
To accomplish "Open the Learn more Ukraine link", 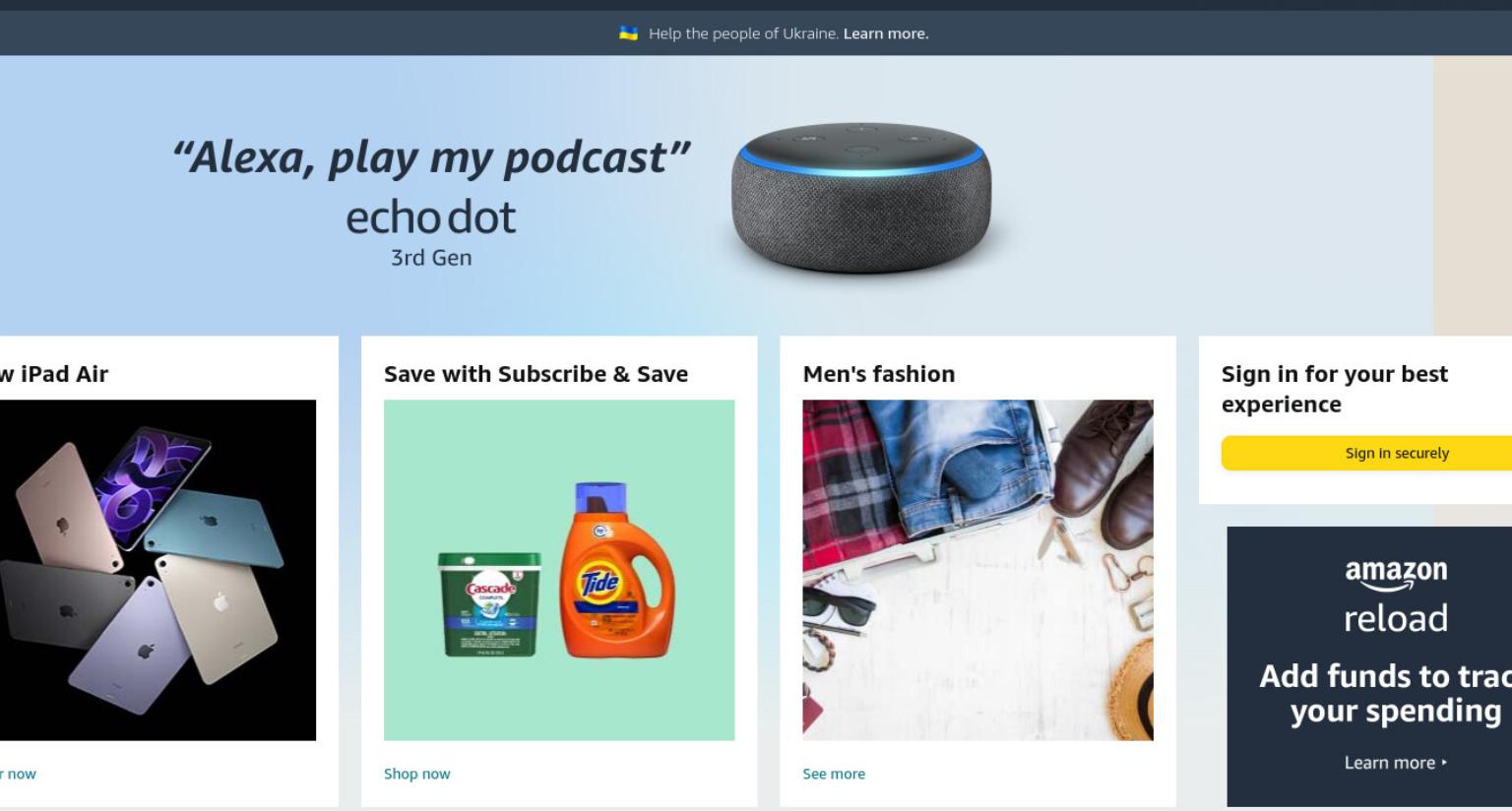I will click(x=886, y=33).
